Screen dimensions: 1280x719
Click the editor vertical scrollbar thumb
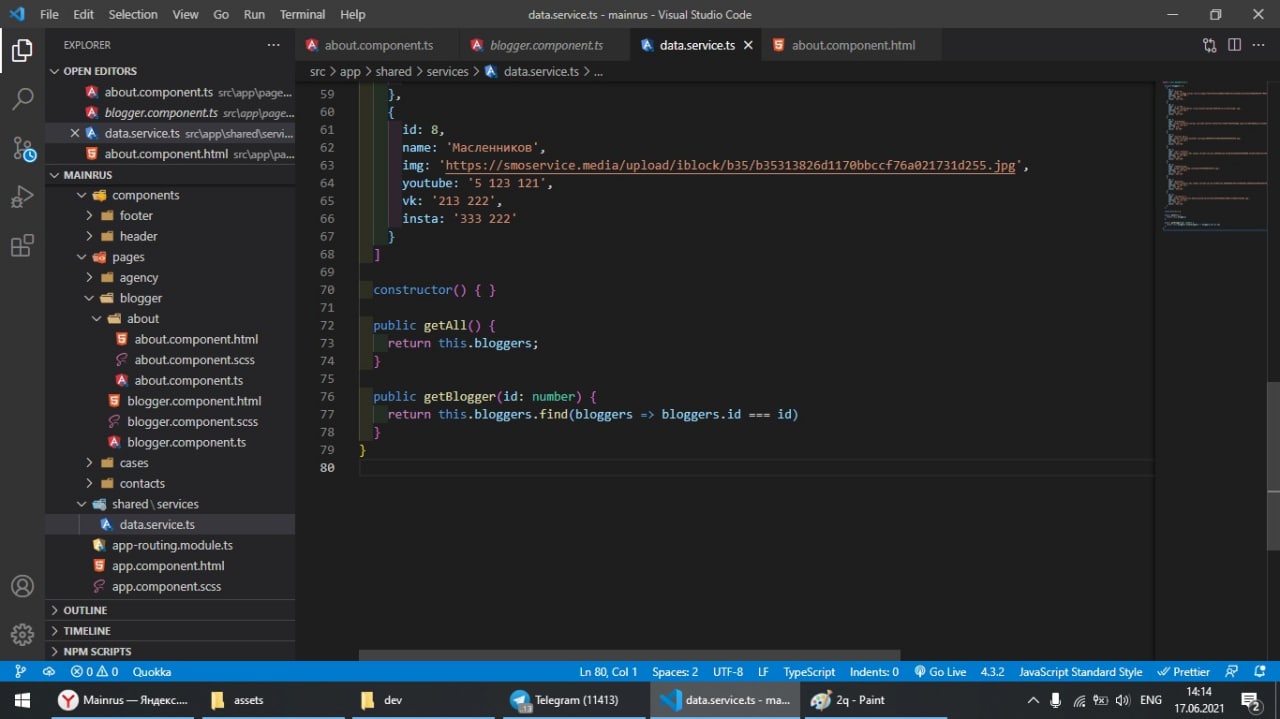pos(1273,465)
